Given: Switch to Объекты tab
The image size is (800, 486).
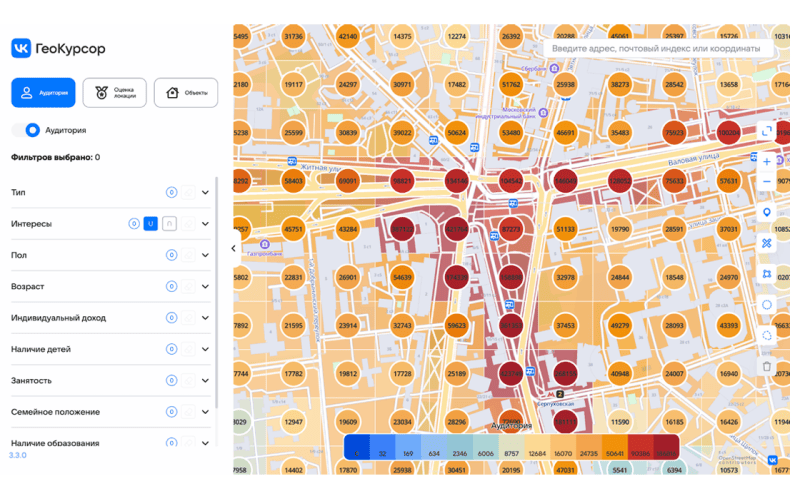Looking at the screenshot, I should (186, 93).
